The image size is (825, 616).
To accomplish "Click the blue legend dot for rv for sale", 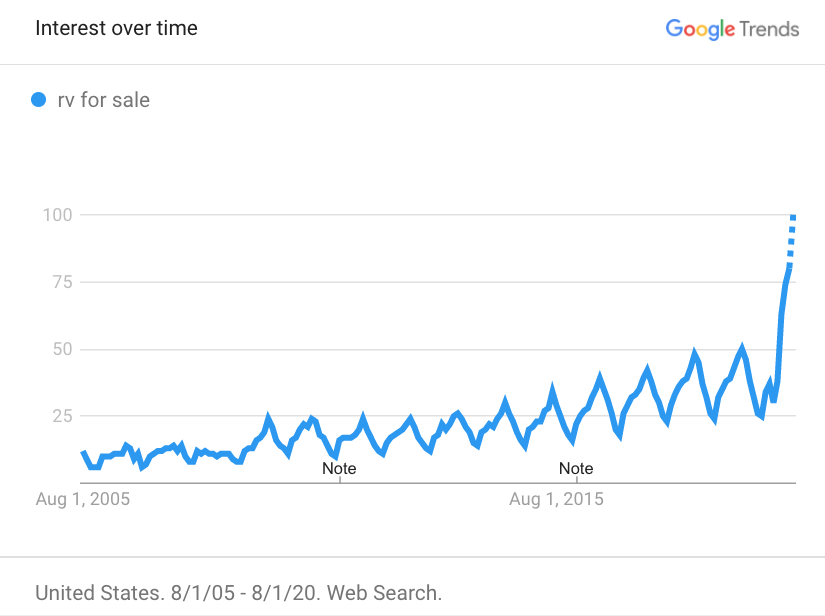I will 38,99.
